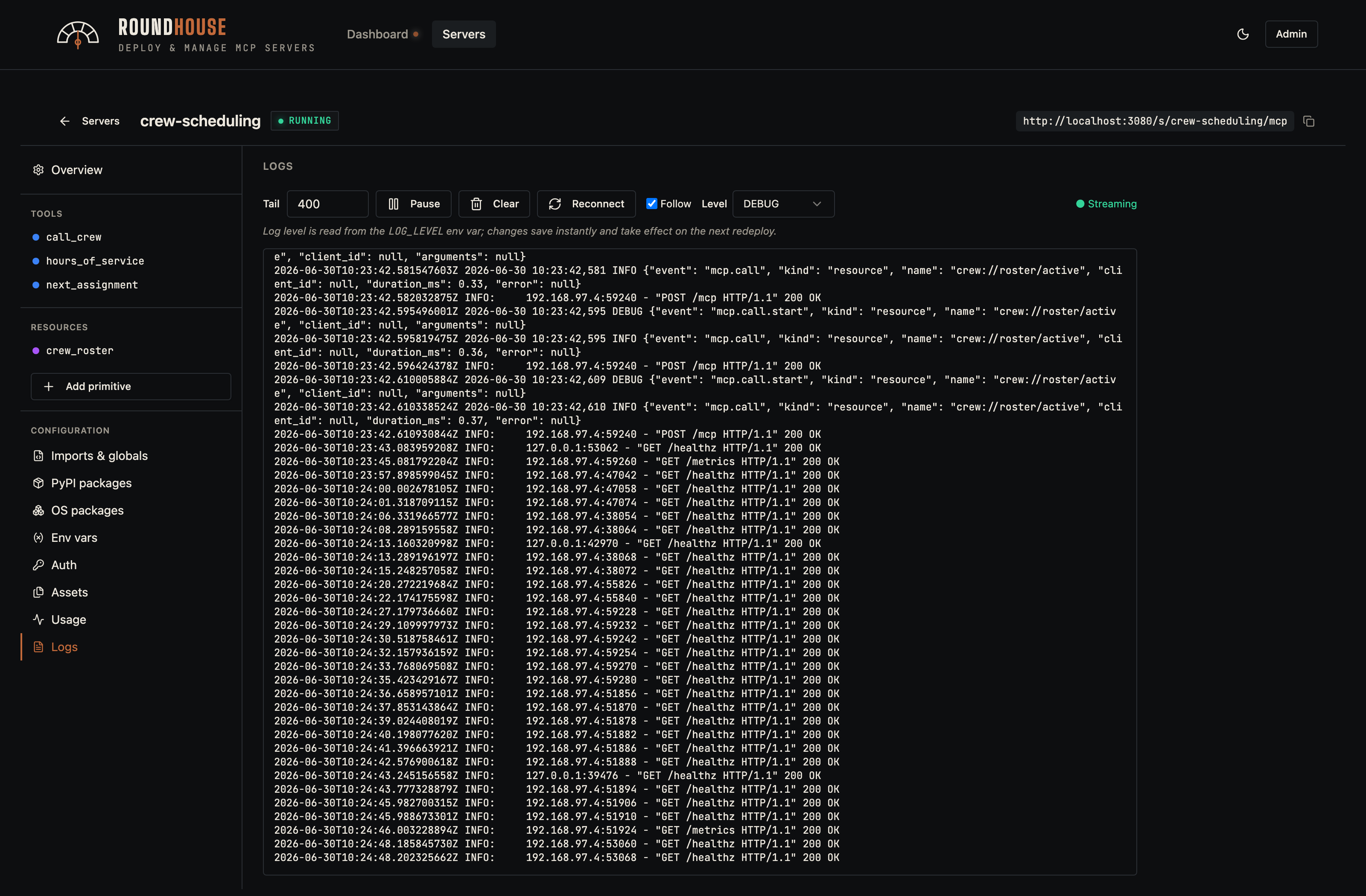Screen dimensions: 1366x896
Task: Click the Env vars braces icon
Action: tap(38, 538)
